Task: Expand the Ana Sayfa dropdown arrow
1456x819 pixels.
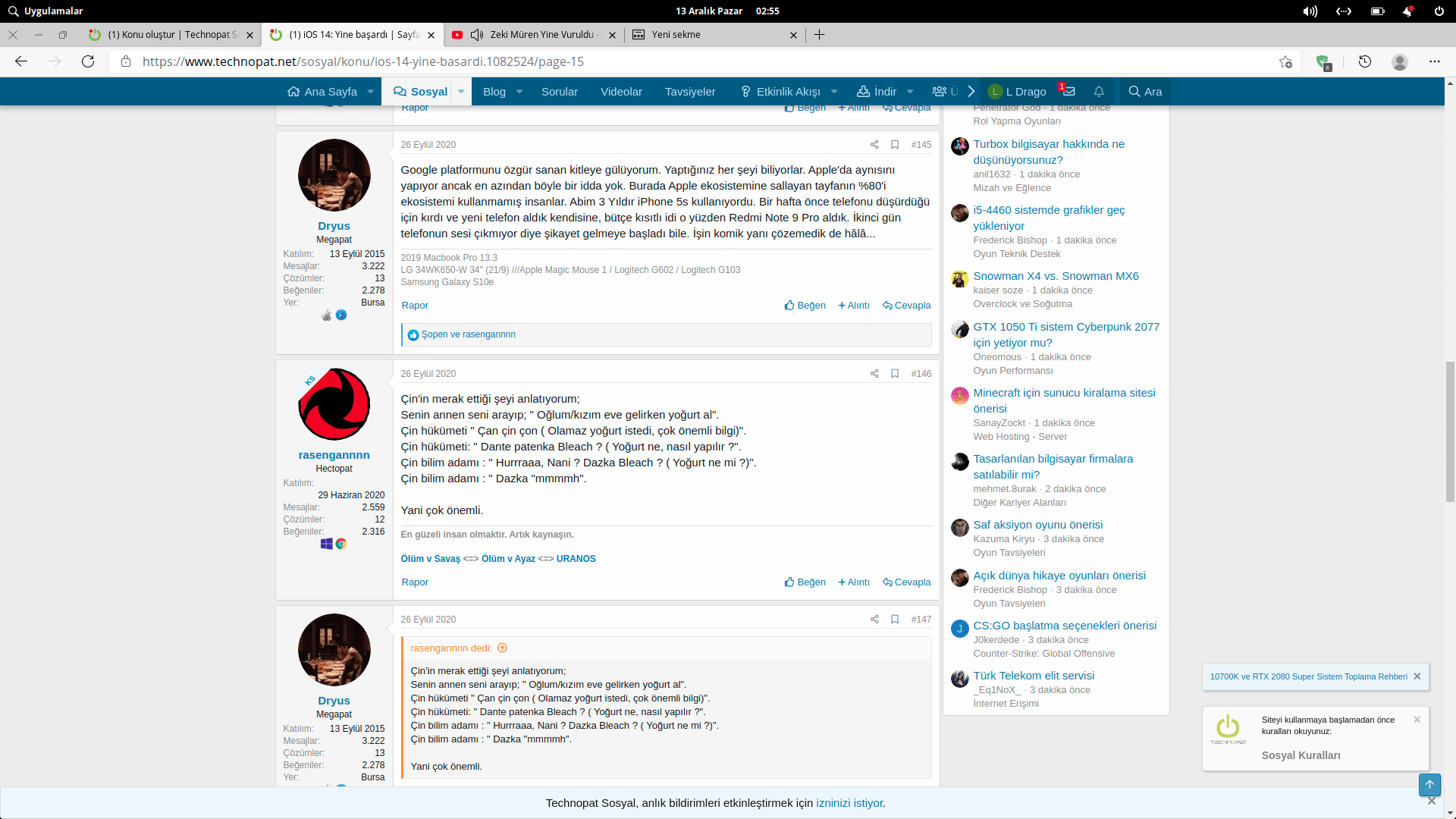Action: point(371,92)
